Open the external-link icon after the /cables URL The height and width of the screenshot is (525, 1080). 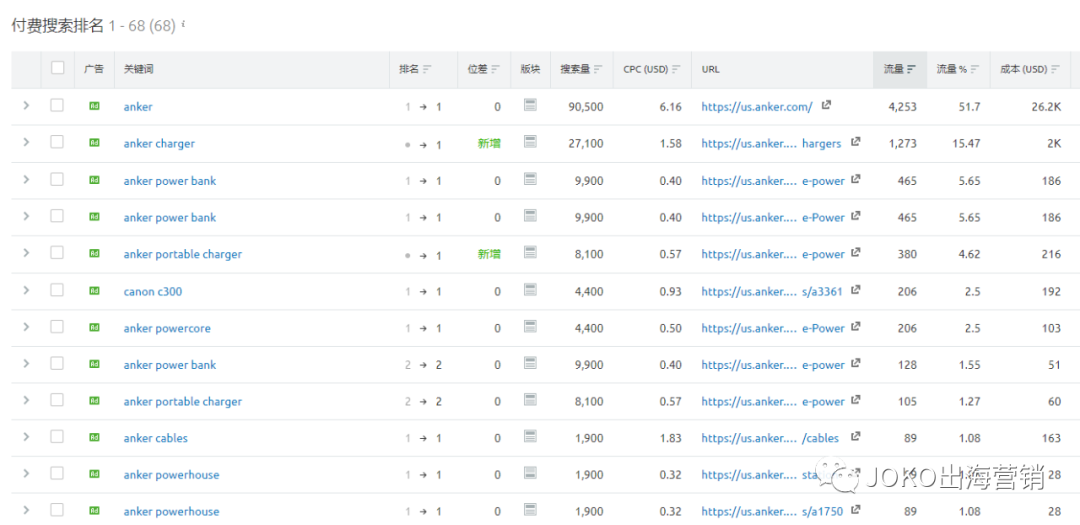(x=855, y=436)
